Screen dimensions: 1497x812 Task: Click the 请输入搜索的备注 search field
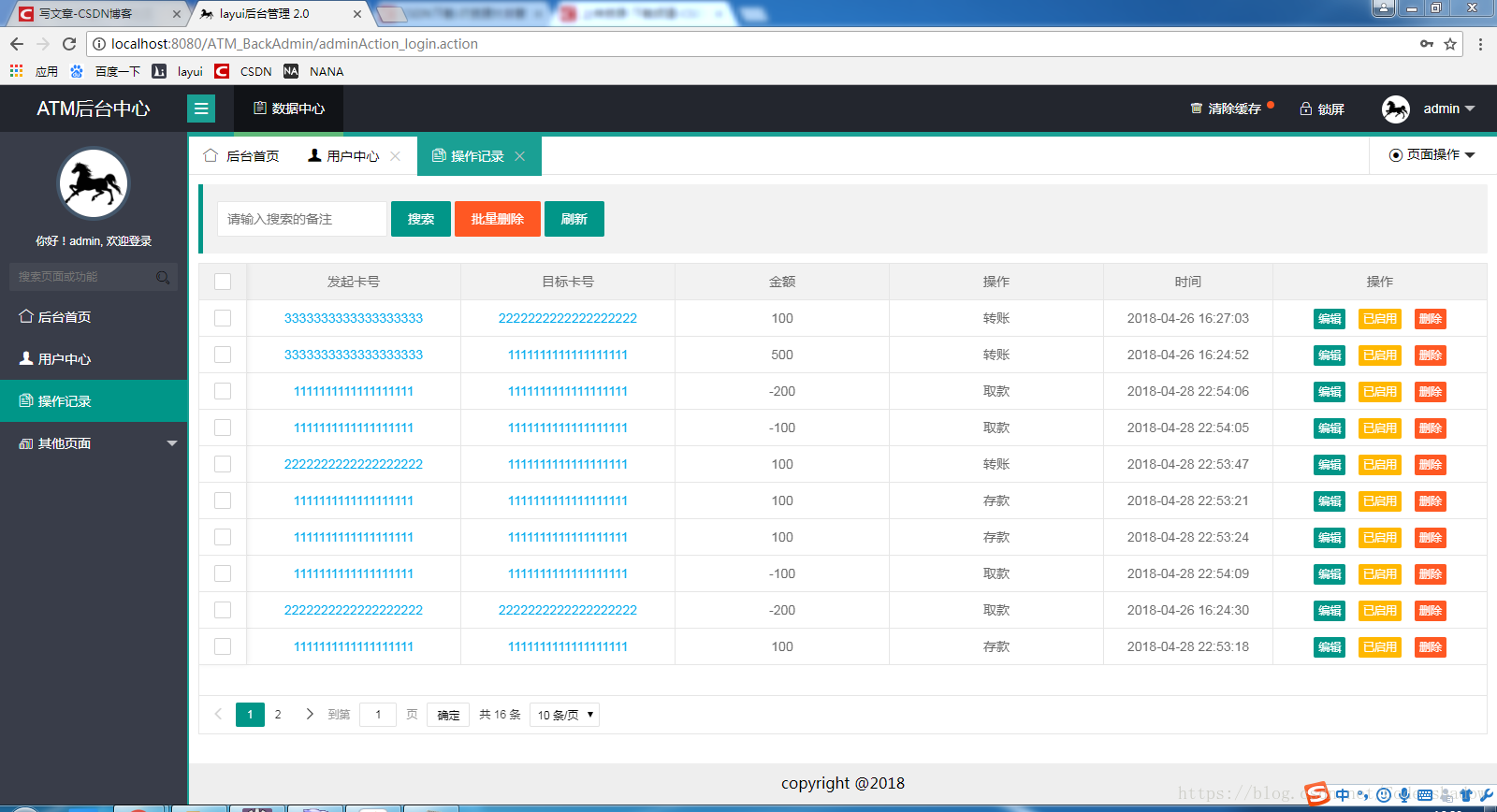(x=302, y=219)
